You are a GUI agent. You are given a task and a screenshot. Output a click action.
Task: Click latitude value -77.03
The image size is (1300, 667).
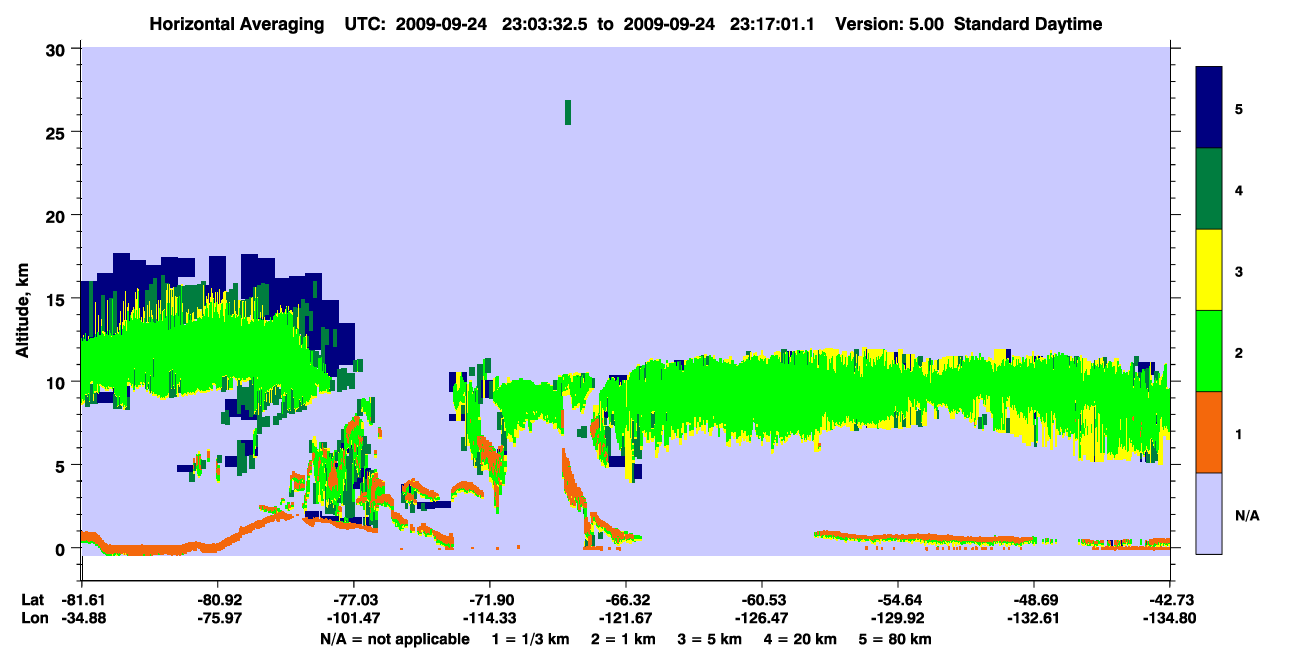tap(353, 599)
